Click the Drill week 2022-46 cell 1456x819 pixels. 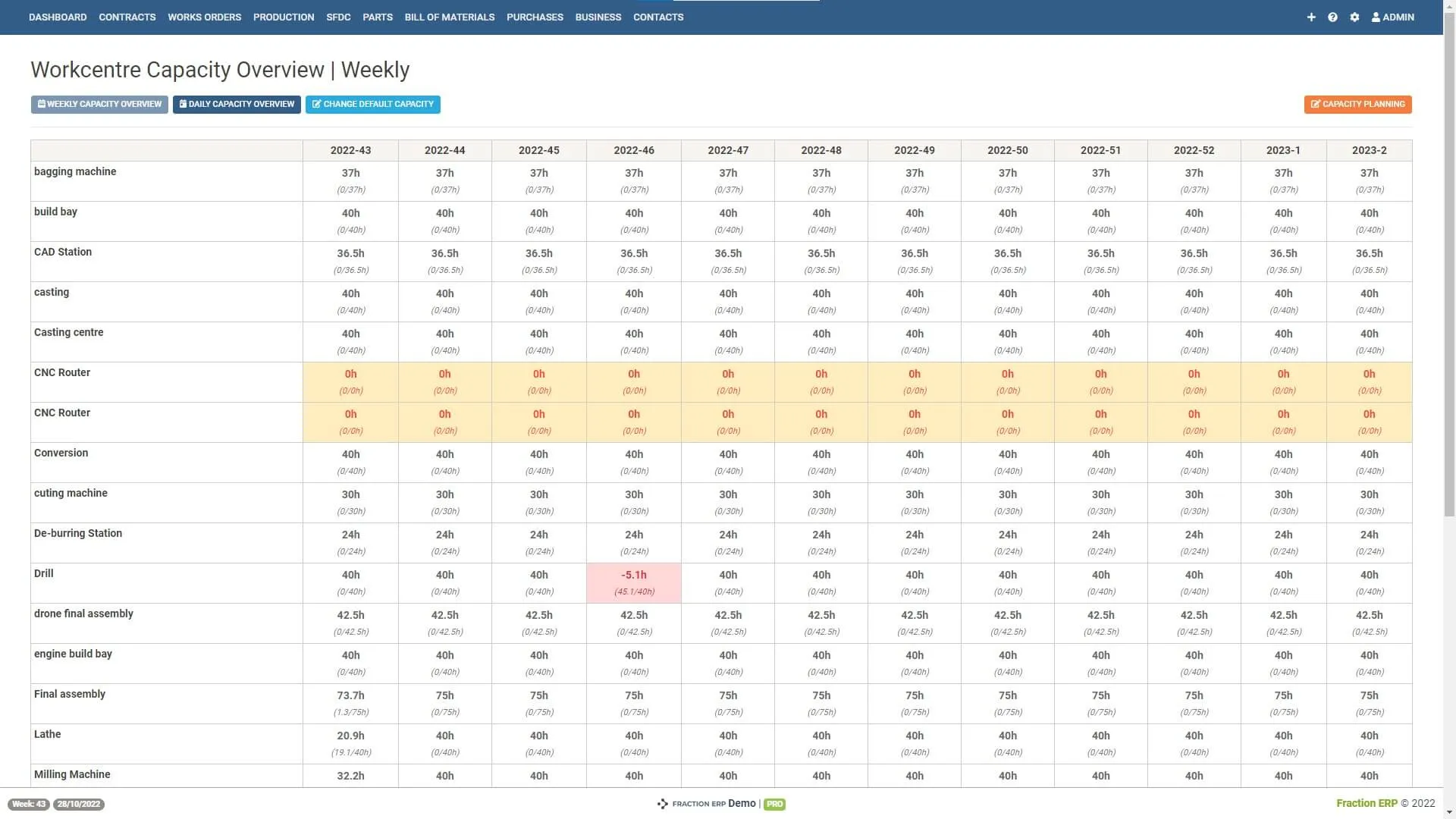[x=634, y=581]
